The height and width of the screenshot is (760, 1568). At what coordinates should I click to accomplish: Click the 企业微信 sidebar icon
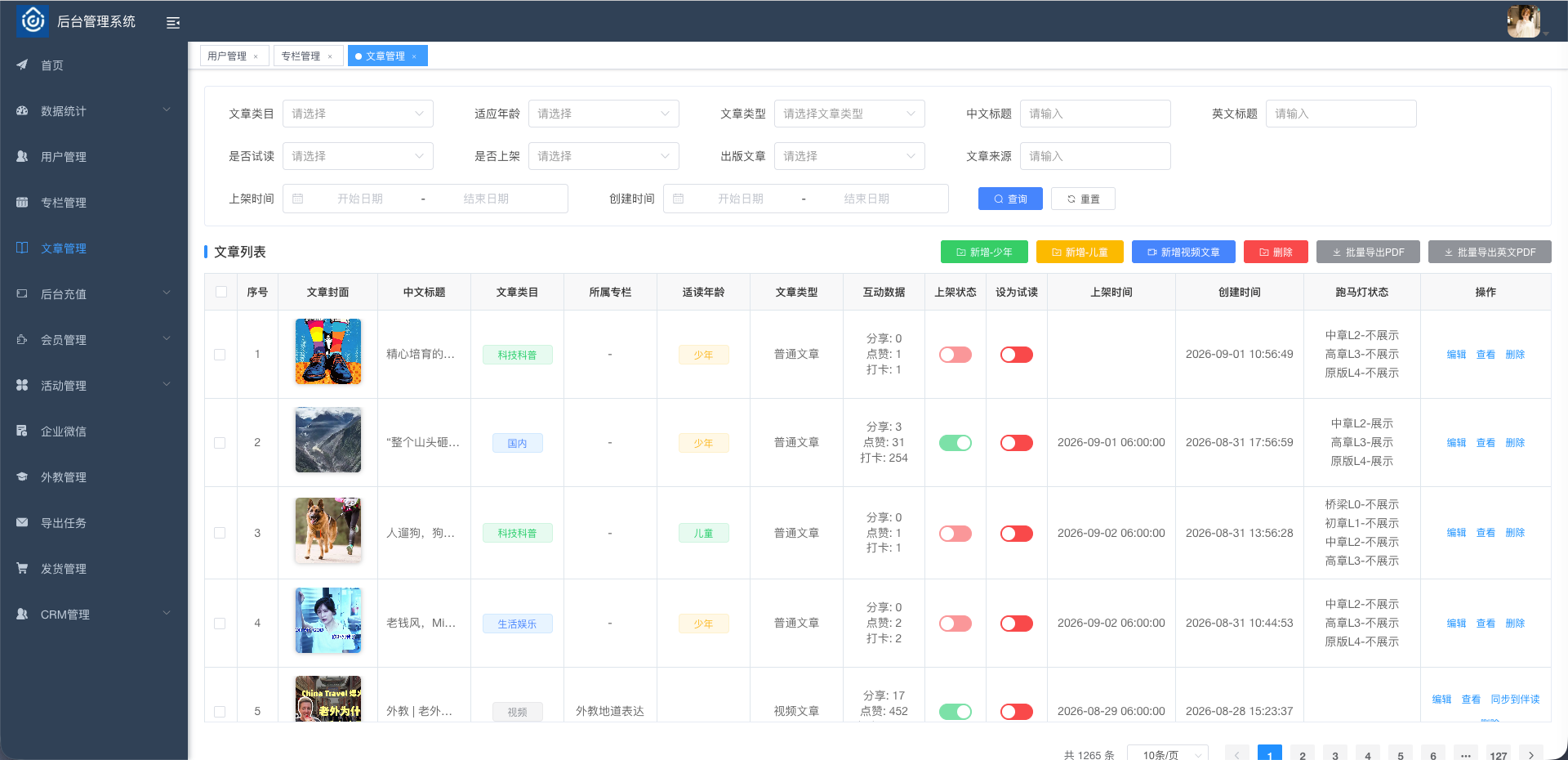[x=22, y=431]
